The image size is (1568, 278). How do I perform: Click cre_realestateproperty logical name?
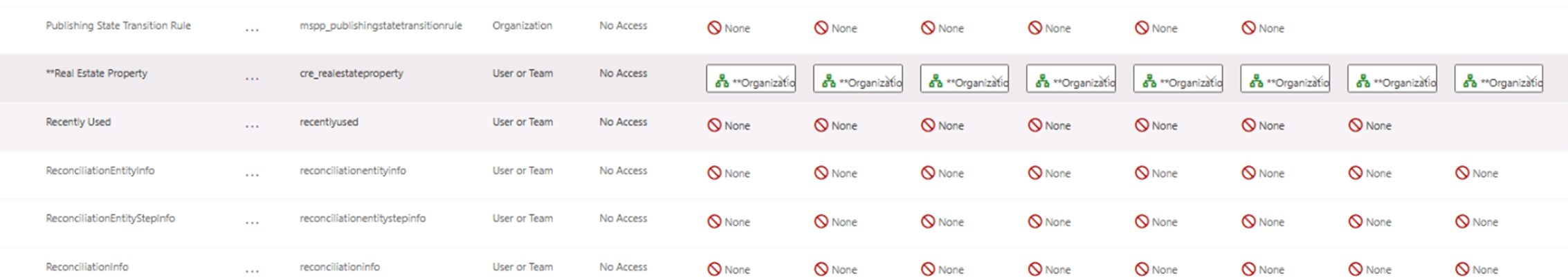point(352,73)
